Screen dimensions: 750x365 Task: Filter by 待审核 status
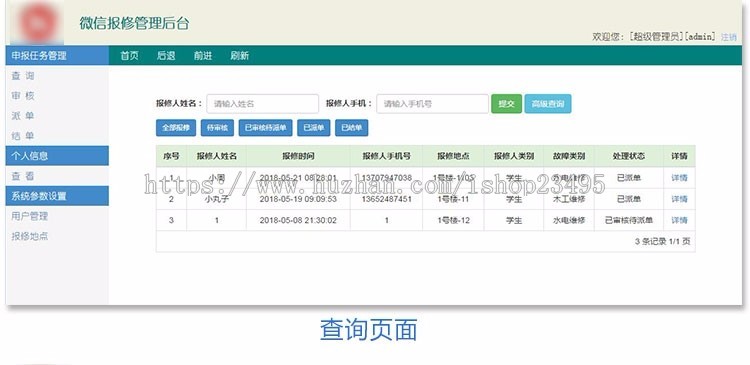click(217, 128)
